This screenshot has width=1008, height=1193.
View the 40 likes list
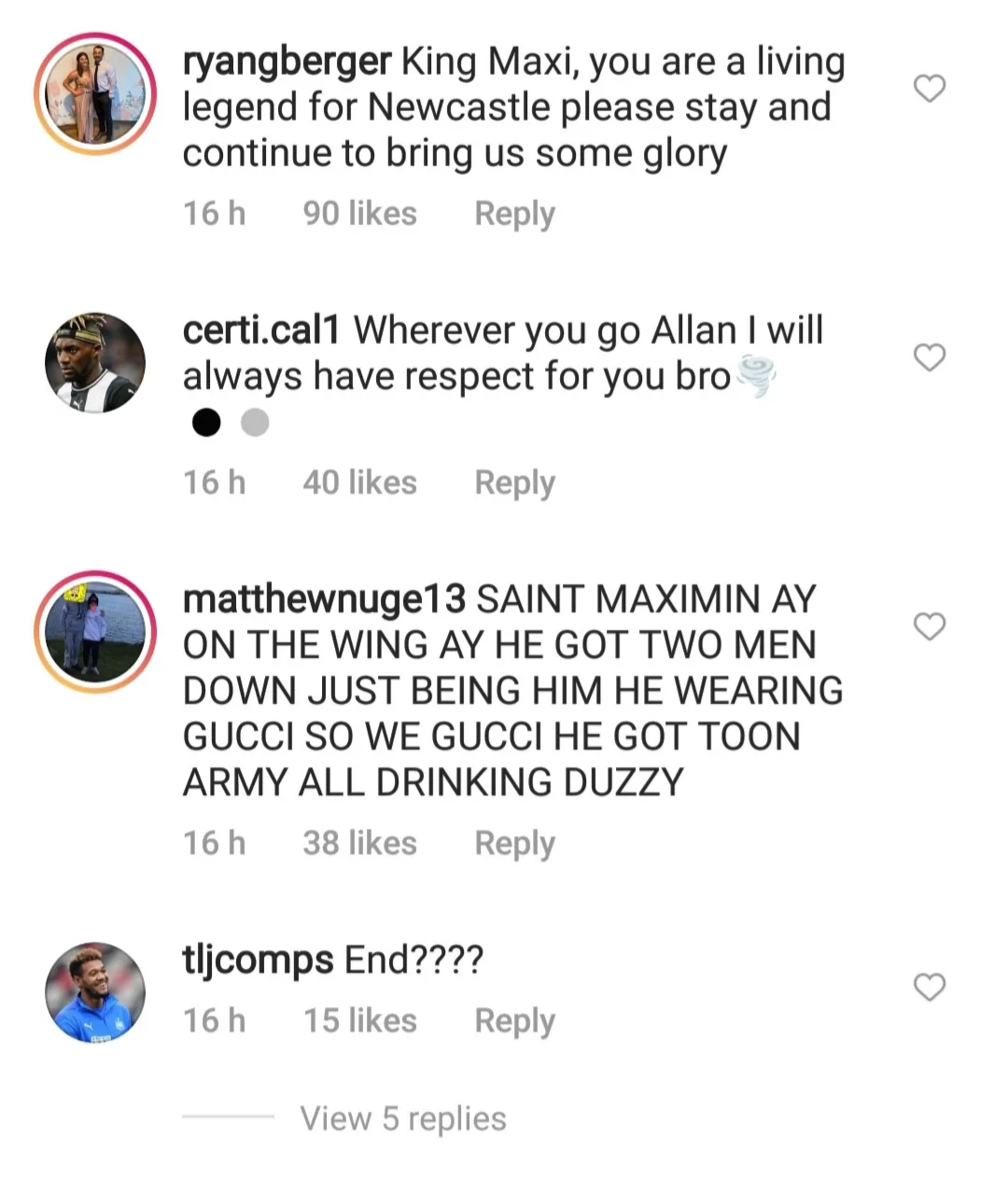(359, 483)
